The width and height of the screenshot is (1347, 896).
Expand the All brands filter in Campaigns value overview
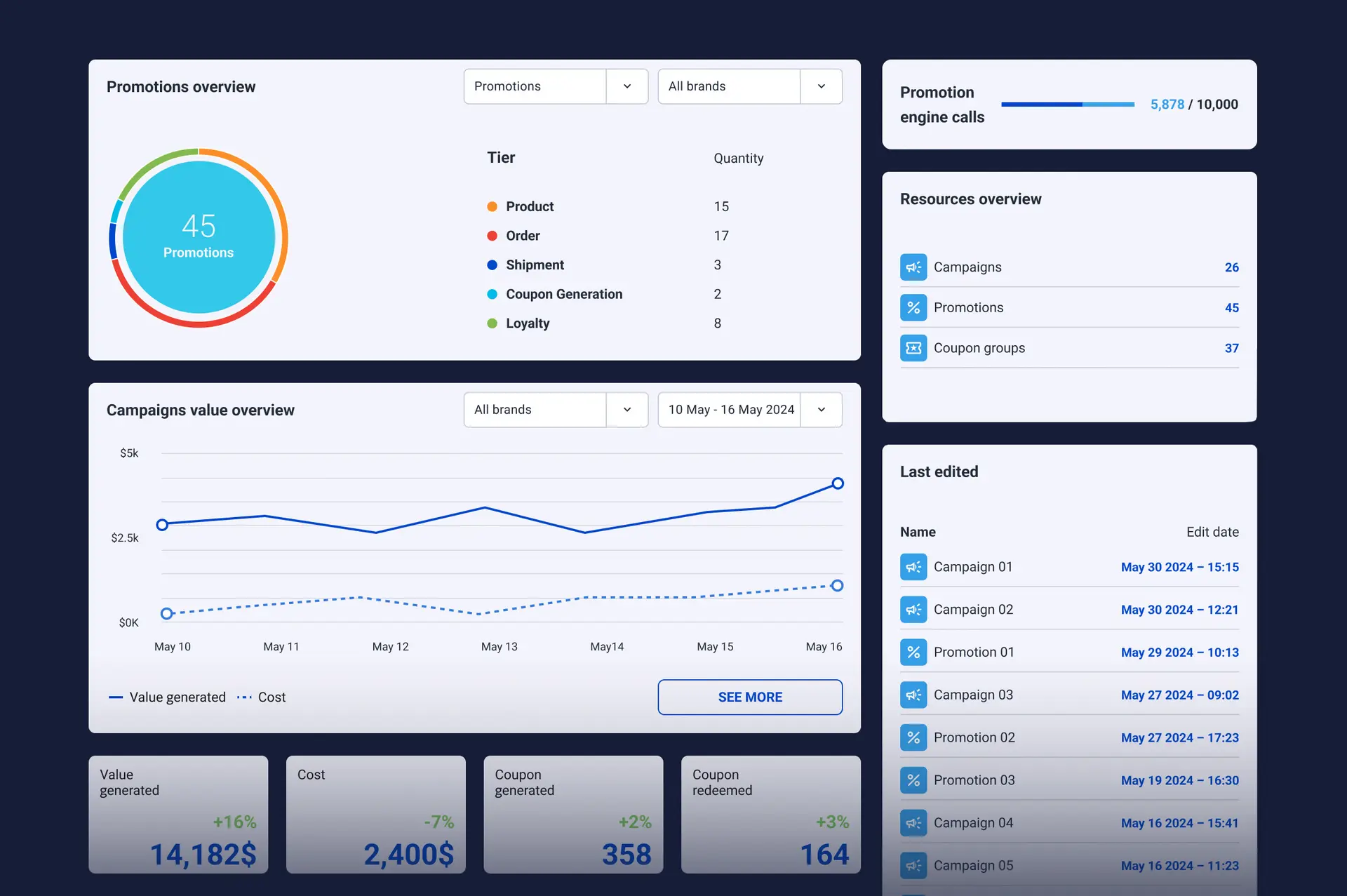(x=555, y=410)
